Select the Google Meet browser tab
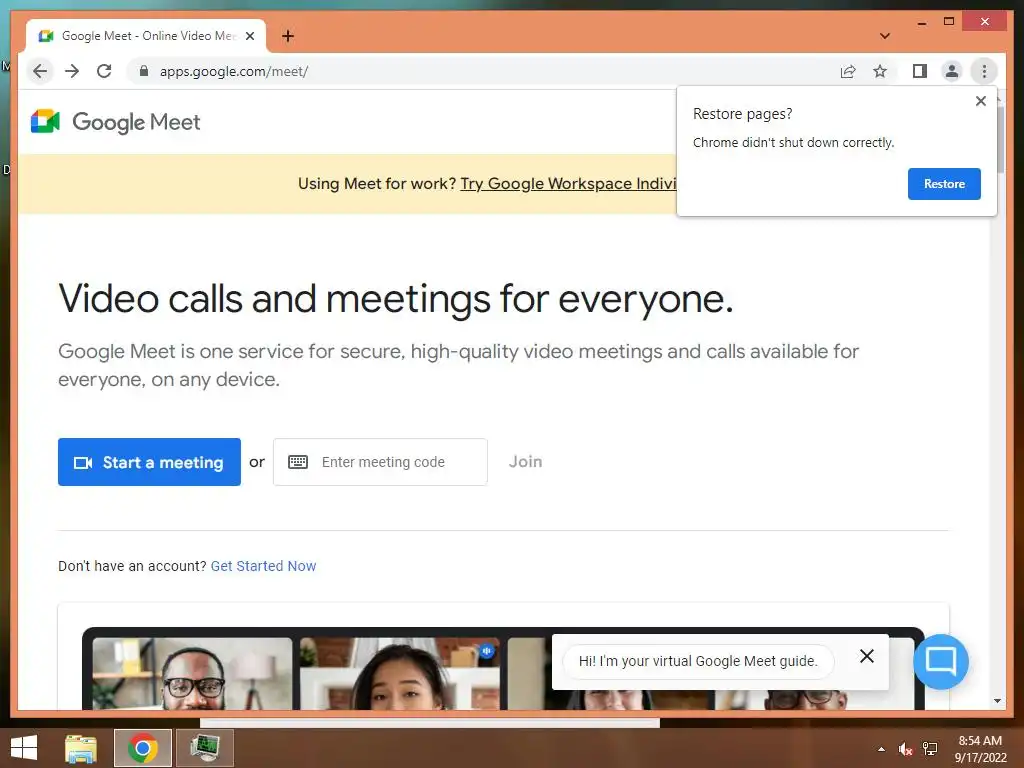 [146, 36]
